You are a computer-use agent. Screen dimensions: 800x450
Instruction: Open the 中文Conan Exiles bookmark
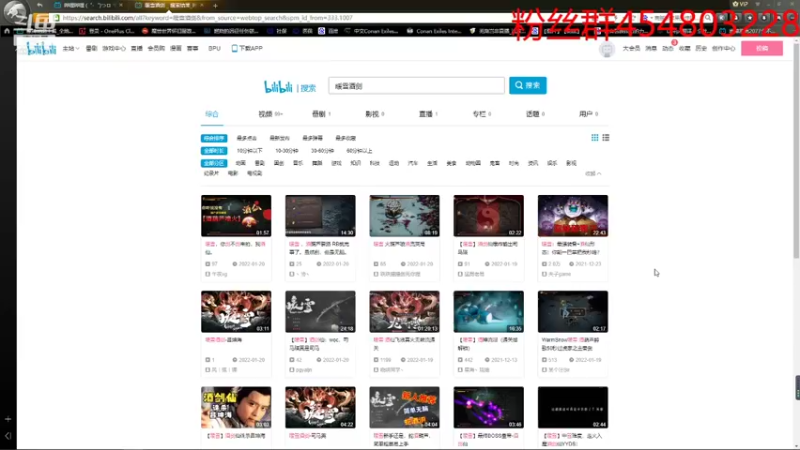point(371,31)
